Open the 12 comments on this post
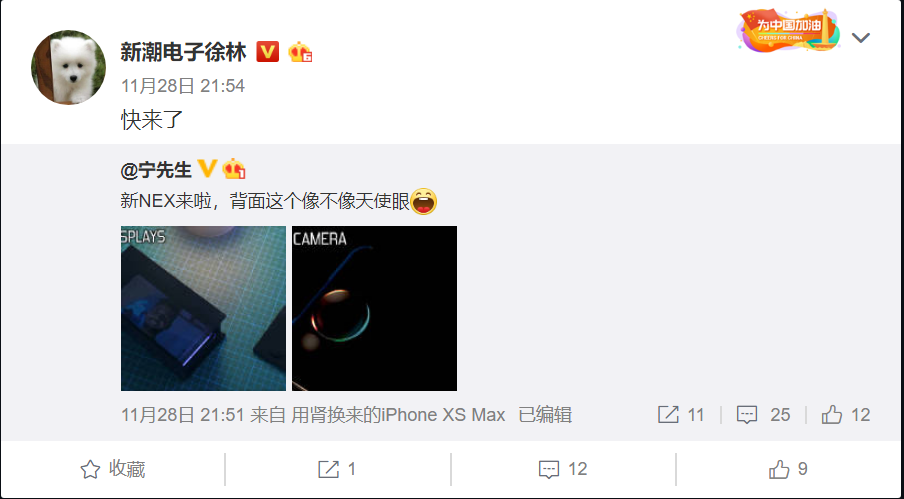The image size is (904, 499). pyautogui.click(x=563, y=470)
